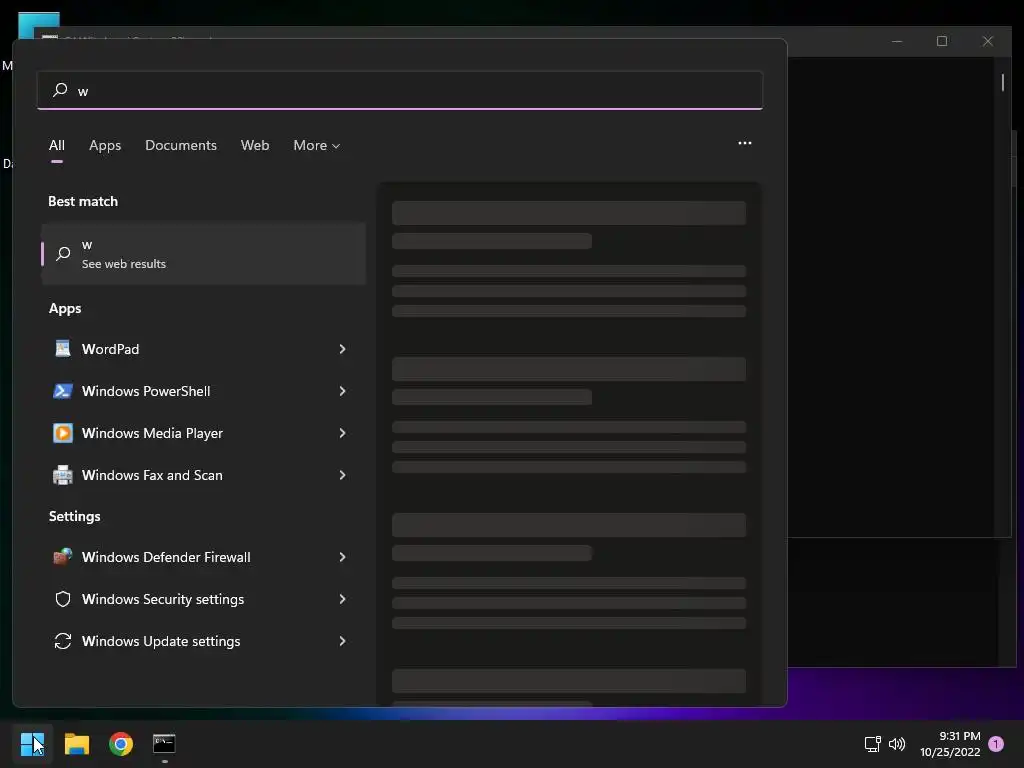
Task: Switch to the Command Prompt taskbar icon
Action: (165, 744)
